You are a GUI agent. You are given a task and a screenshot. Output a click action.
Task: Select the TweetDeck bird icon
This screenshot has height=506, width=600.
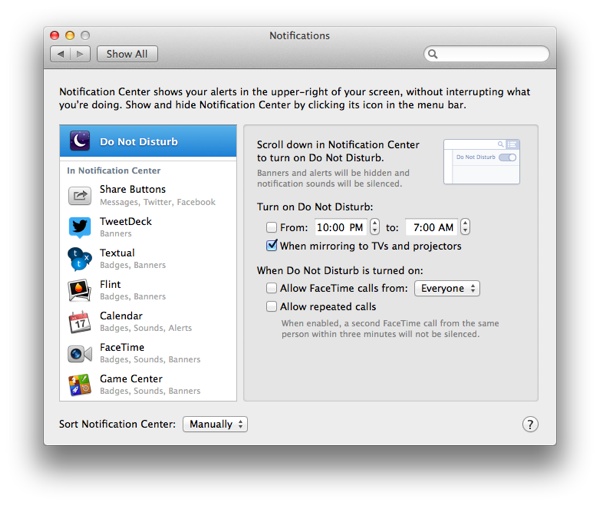(80, 227)
